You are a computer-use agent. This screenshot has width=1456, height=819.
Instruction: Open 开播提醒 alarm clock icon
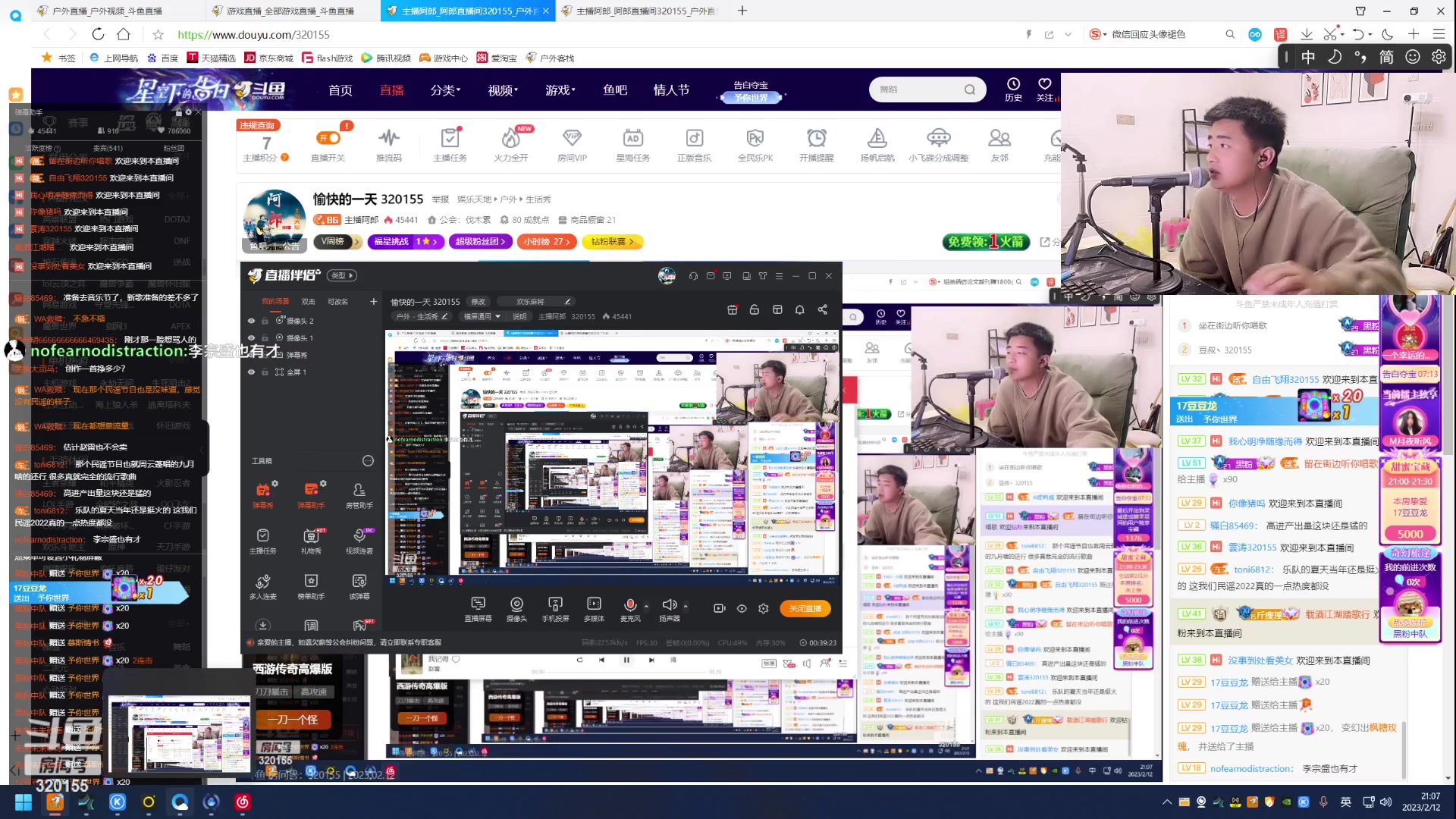point(816,144)
